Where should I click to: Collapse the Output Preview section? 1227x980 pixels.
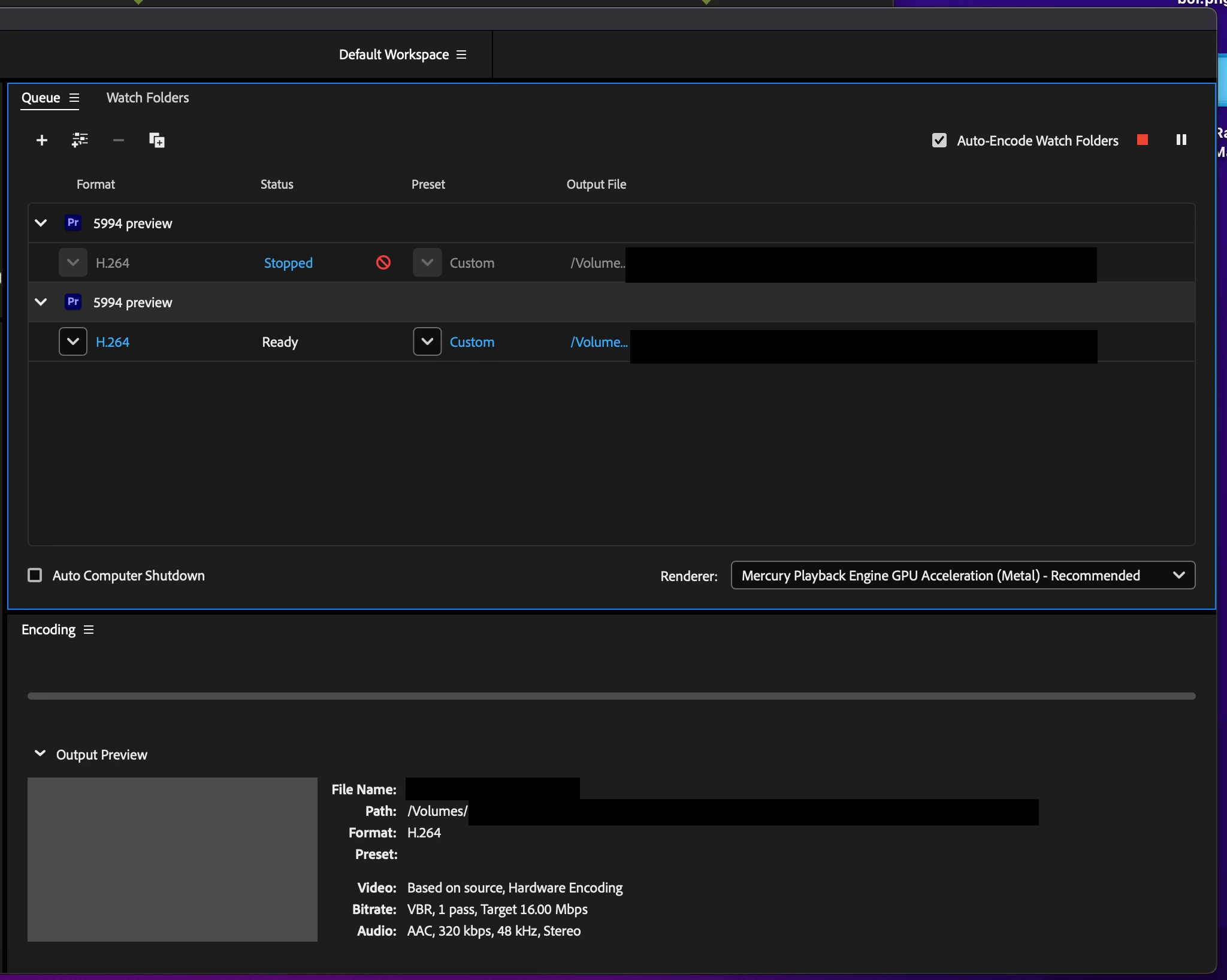tap(40, 754)
